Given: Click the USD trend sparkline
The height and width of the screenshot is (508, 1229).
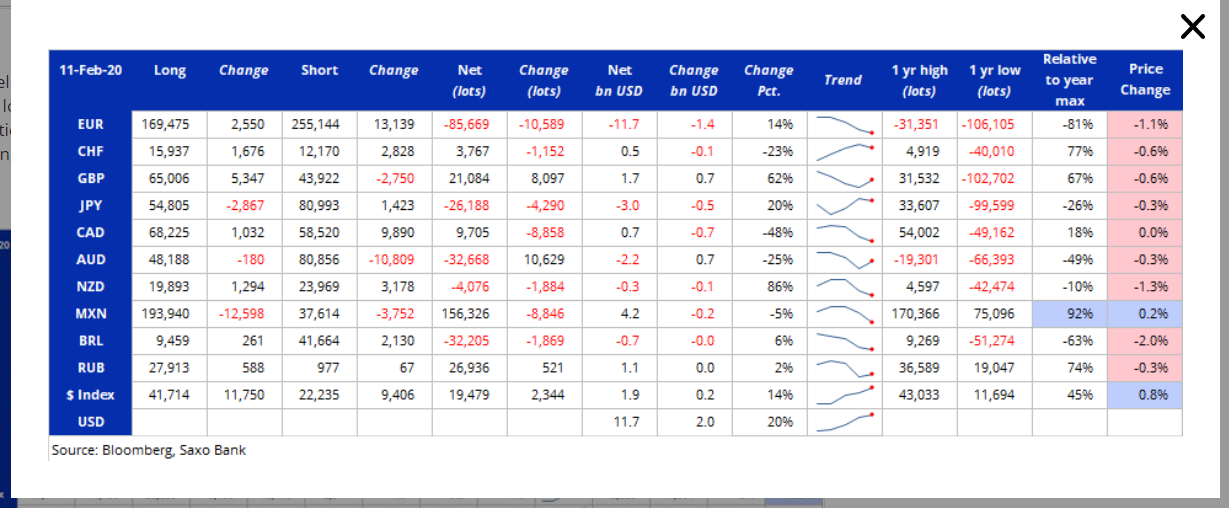Looking at the screenshot, I should pos(845,422).
